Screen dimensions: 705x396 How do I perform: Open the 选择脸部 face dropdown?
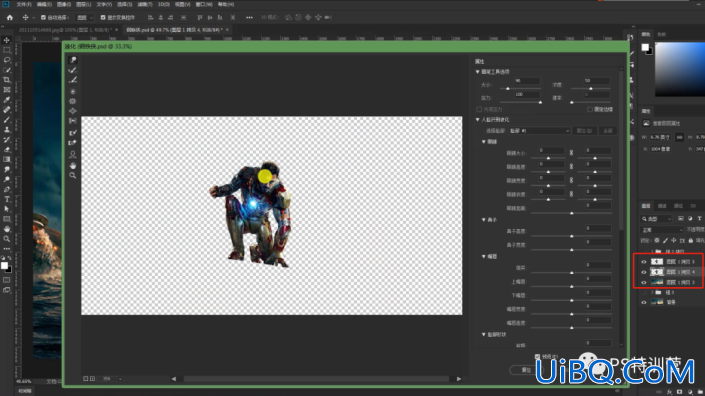click(x=539, y=131)
